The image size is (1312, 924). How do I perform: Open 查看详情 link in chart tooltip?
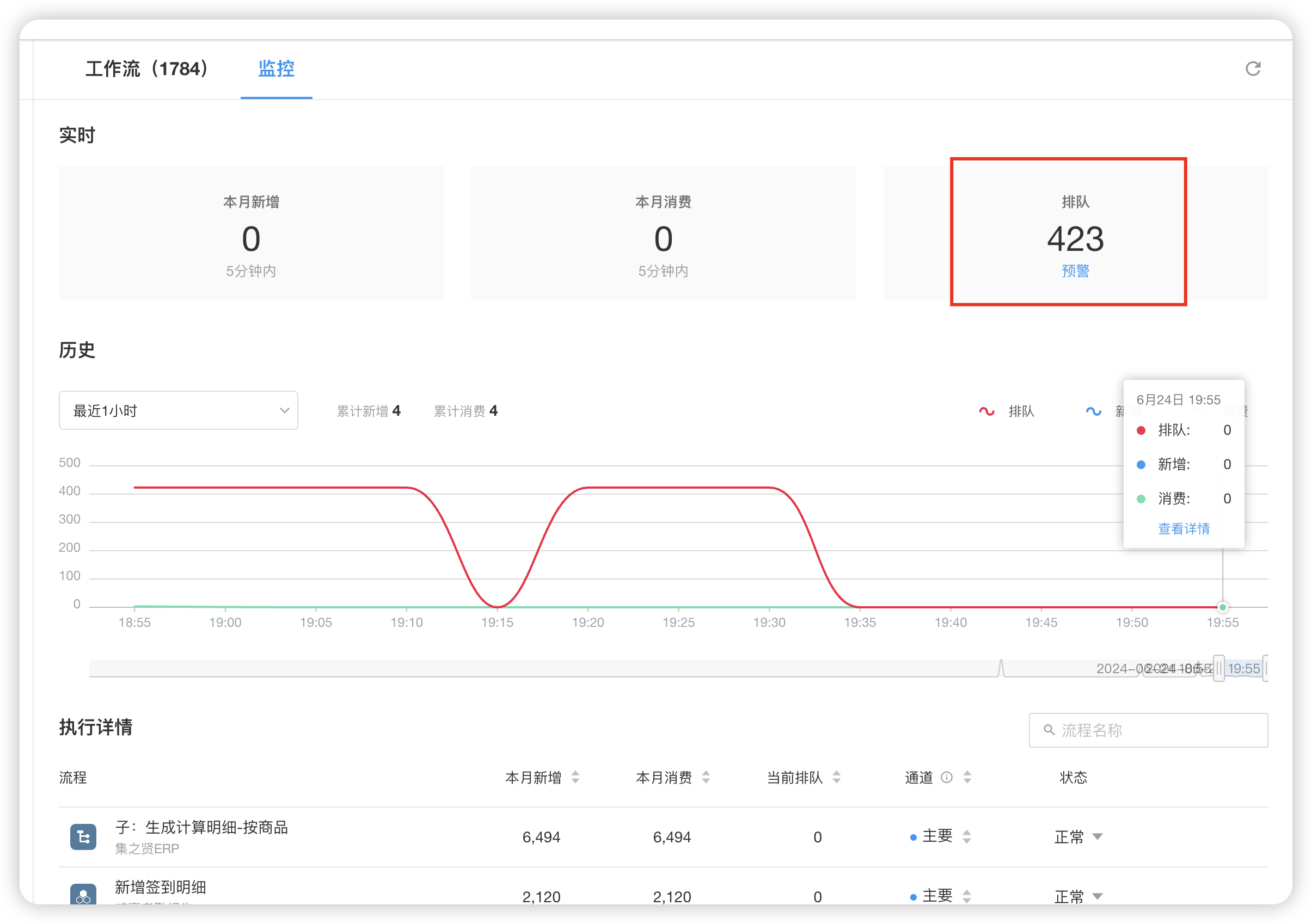1184,529
